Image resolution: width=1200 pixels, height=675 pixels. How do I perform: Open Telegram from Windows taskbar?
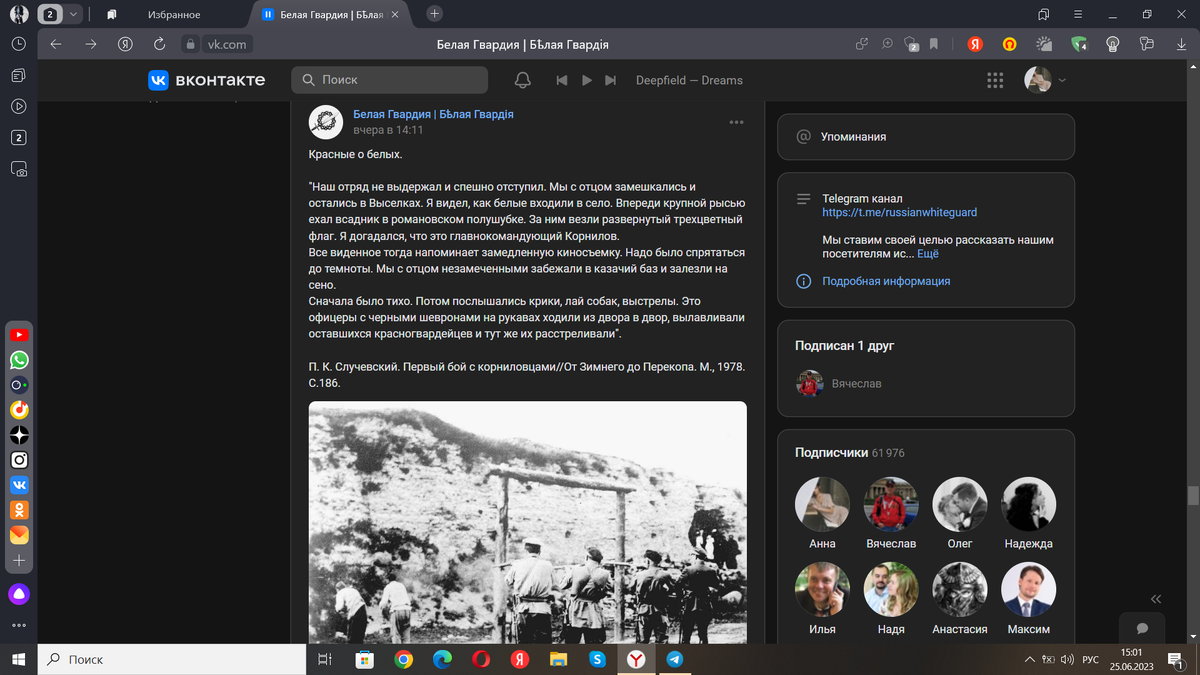coord(674,659)
